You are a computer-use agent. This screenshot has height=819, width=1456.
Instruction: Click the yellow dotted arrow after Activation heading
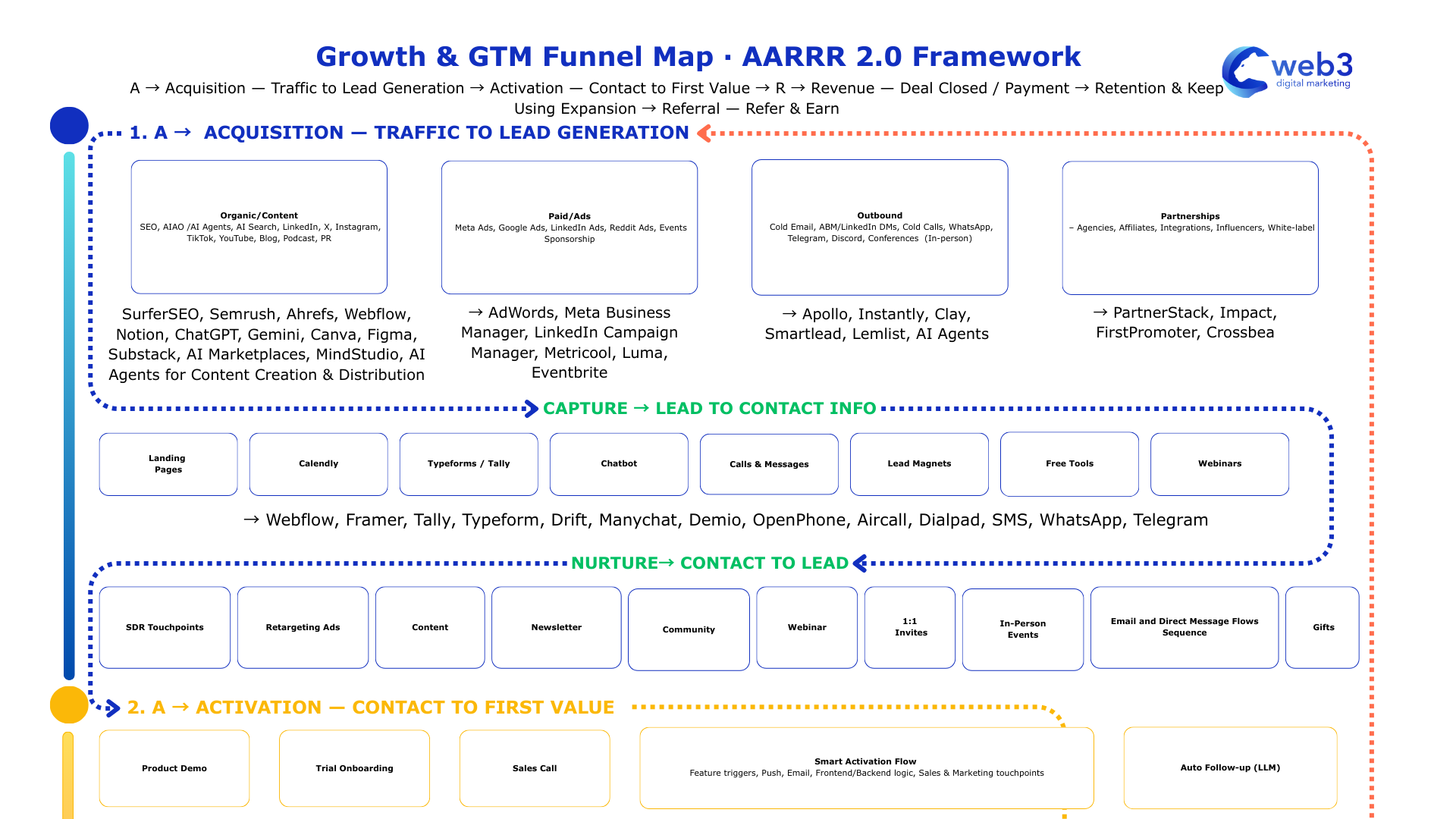pos(834,705)
